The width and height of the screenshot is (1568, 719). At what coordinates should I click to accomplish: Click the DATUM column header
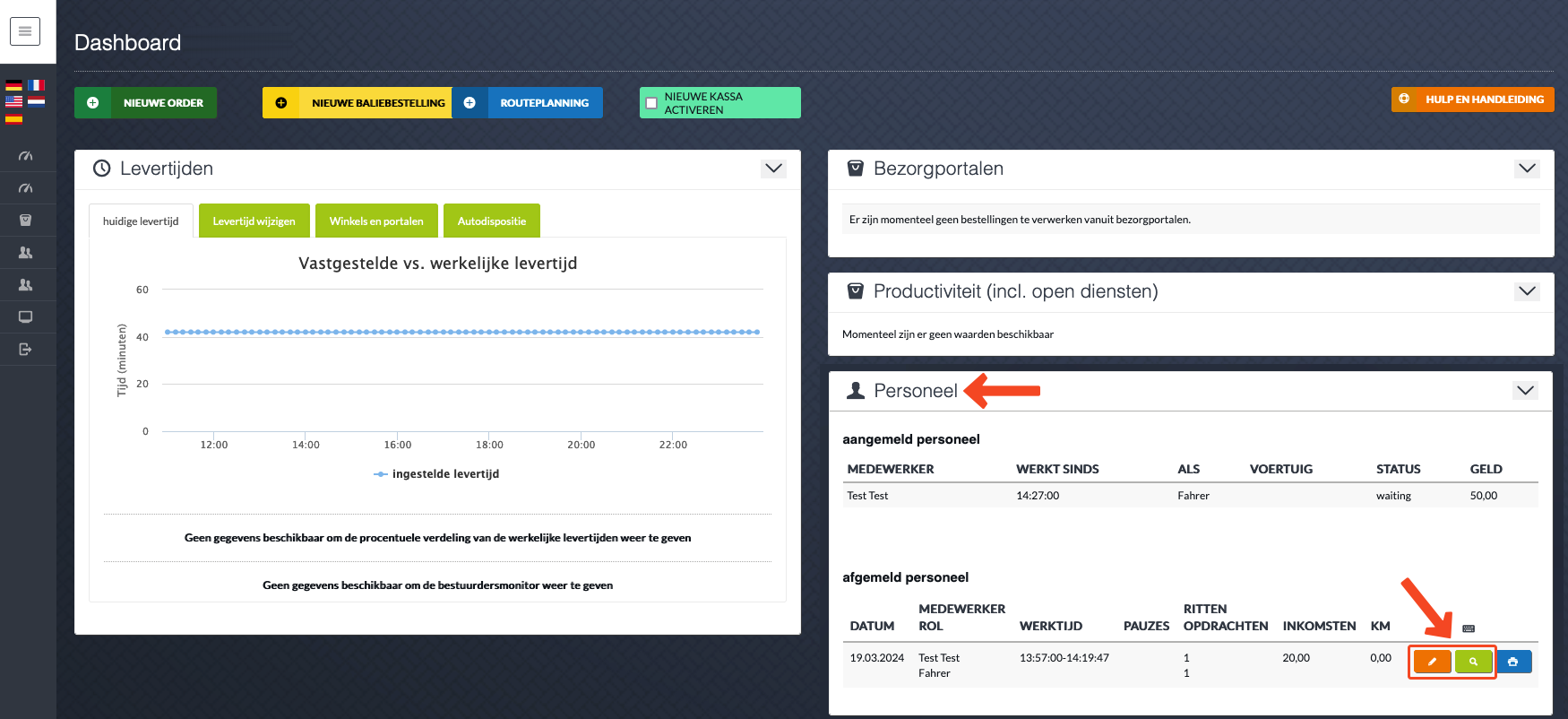[872, 626]
